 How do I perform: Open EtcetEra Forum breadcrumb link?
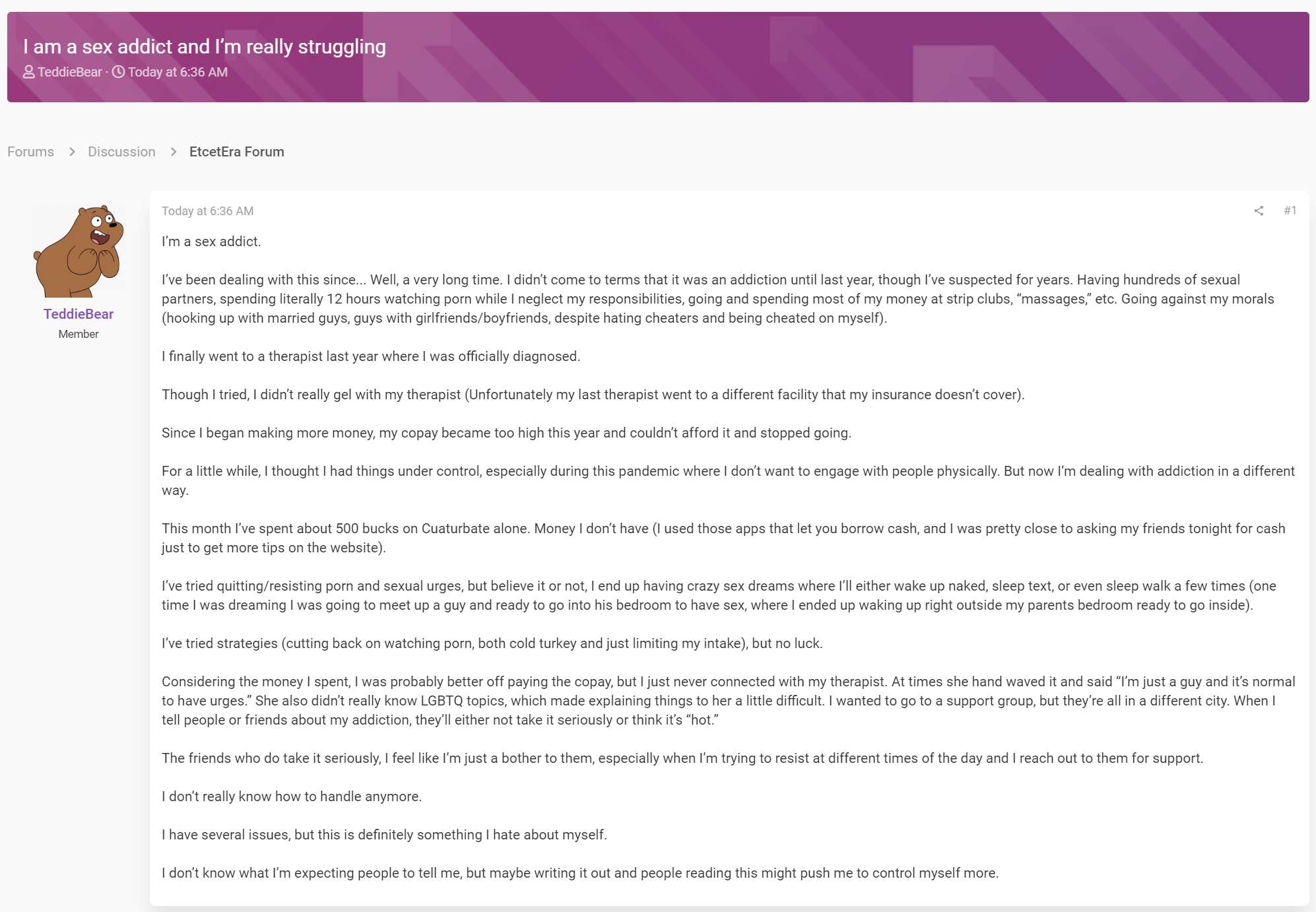[237, 152]
